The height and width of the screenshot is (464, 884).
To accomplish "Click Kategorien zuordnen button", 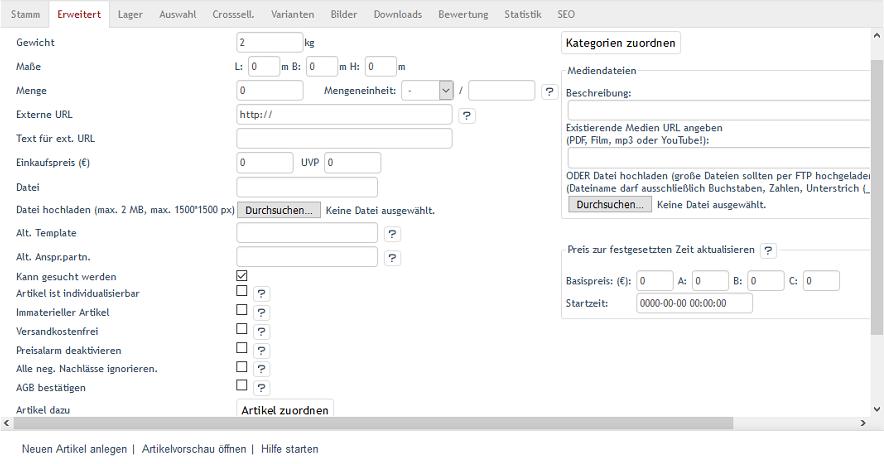I will 621,43.
